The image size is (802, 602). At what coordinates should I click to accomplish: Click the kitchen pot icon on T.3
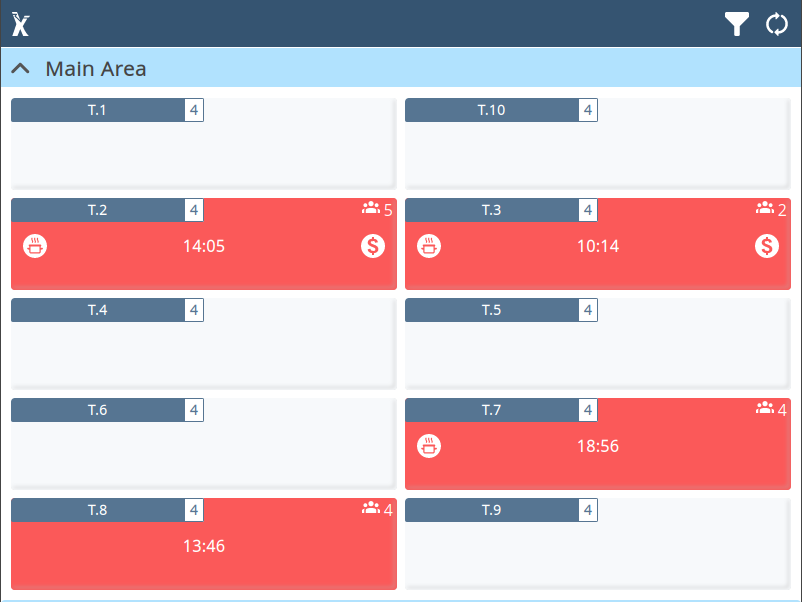429,246
